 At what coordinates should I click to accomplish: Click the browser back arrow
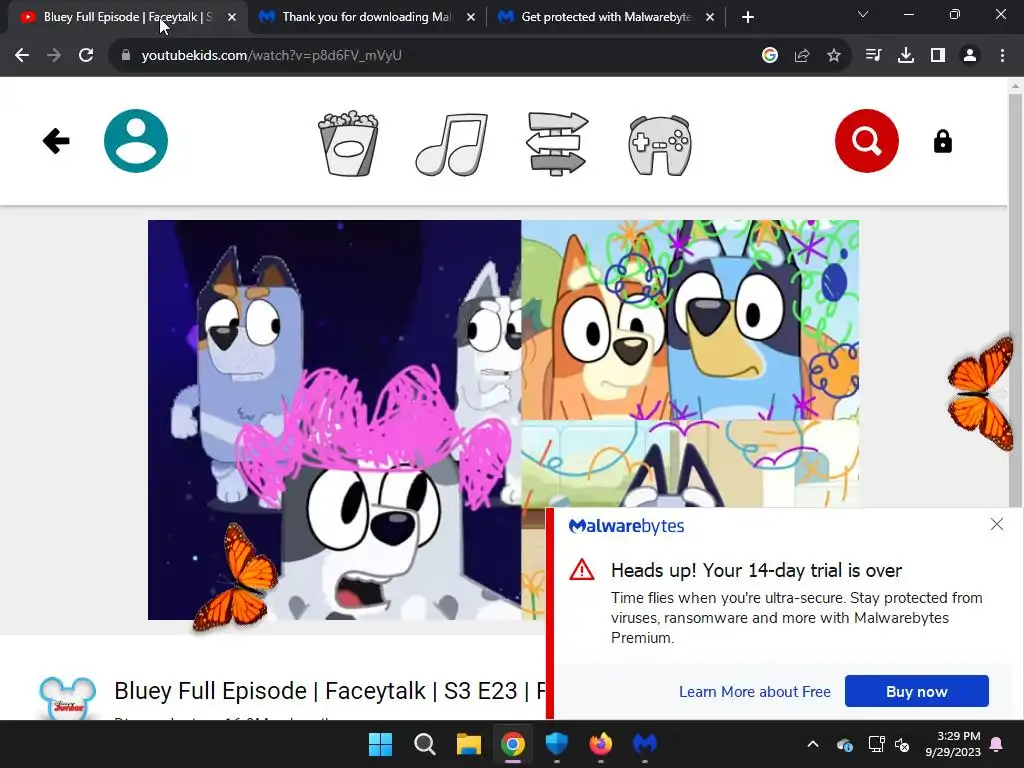point(22,56)
